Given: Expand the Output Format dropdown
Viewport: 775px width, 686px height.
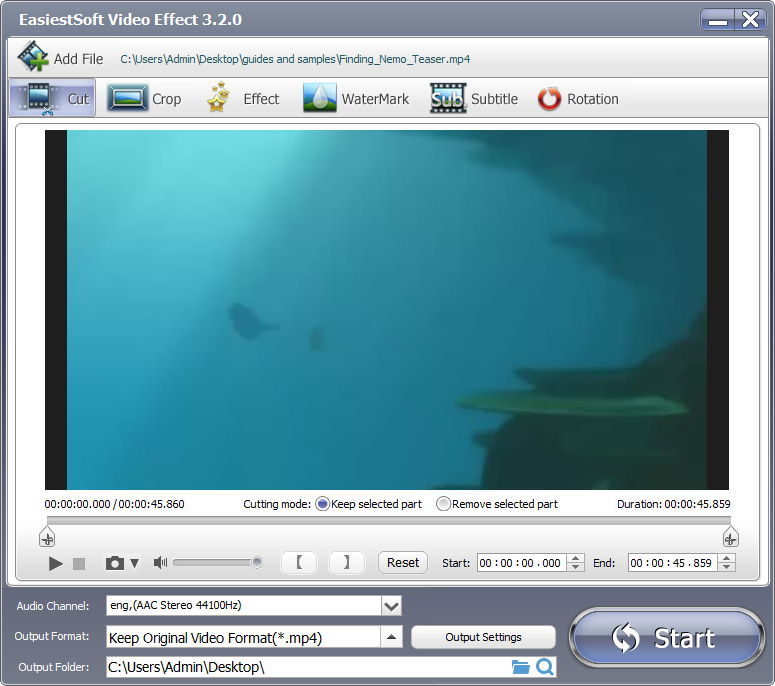Looking at the screenshot, I should coord(391,637).
